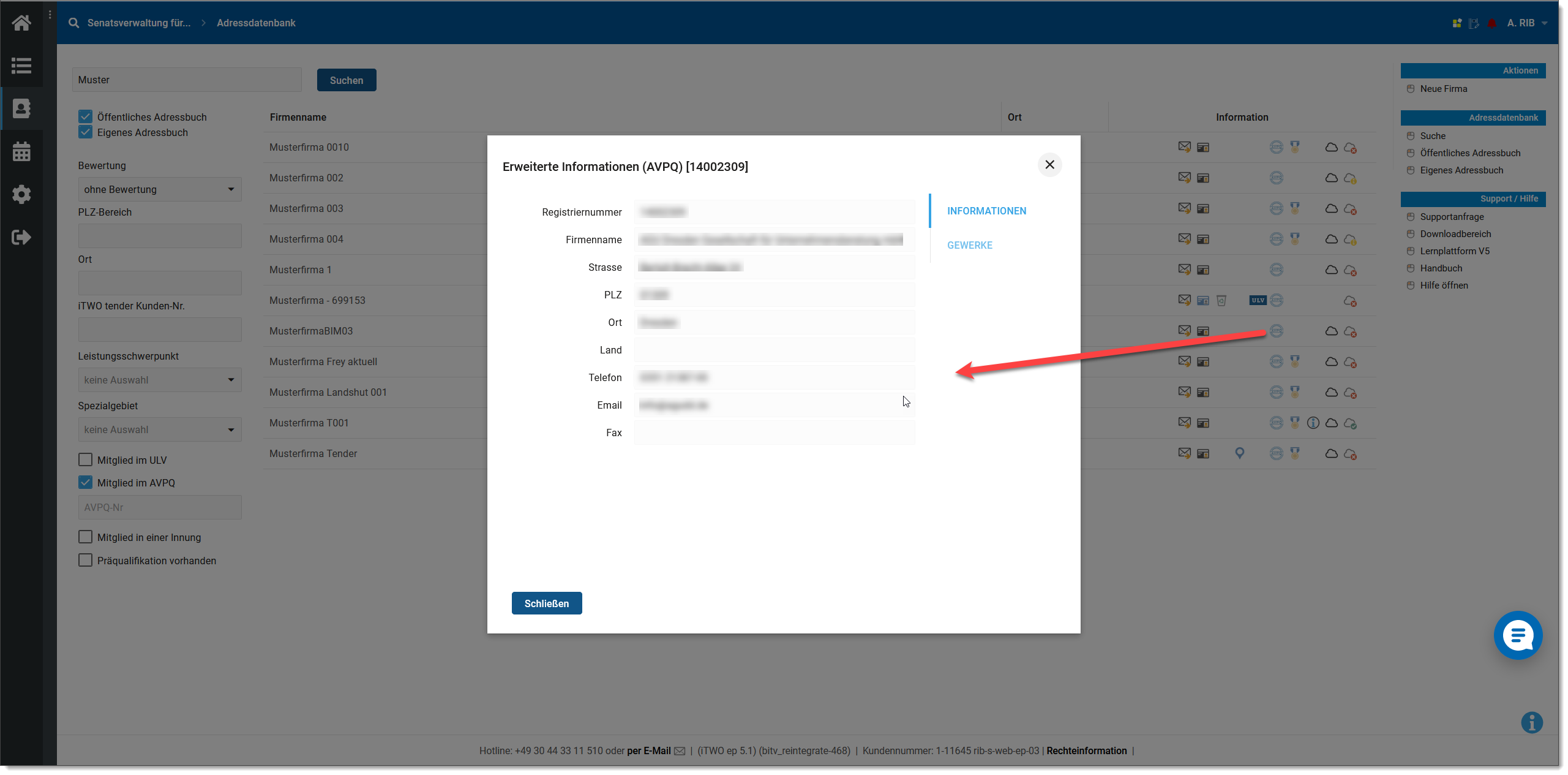
Task: Open the widgets icon in header
Action: point(1457,23)
